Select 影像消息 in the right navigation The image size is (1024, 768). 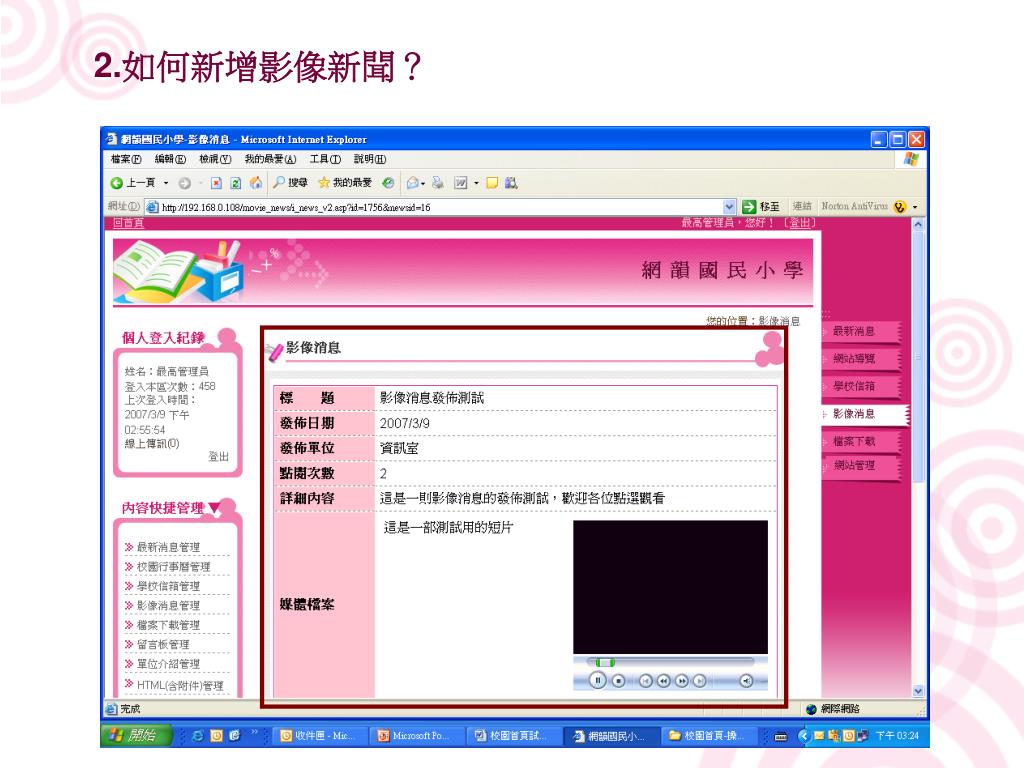pos(865,414)
